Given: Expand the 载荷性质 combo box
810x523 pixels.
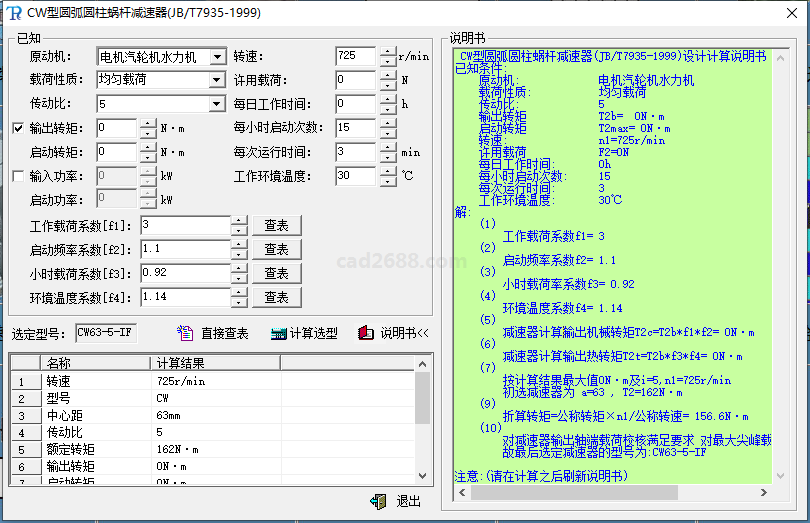Looking at the screenshot, I should [217, 80].
